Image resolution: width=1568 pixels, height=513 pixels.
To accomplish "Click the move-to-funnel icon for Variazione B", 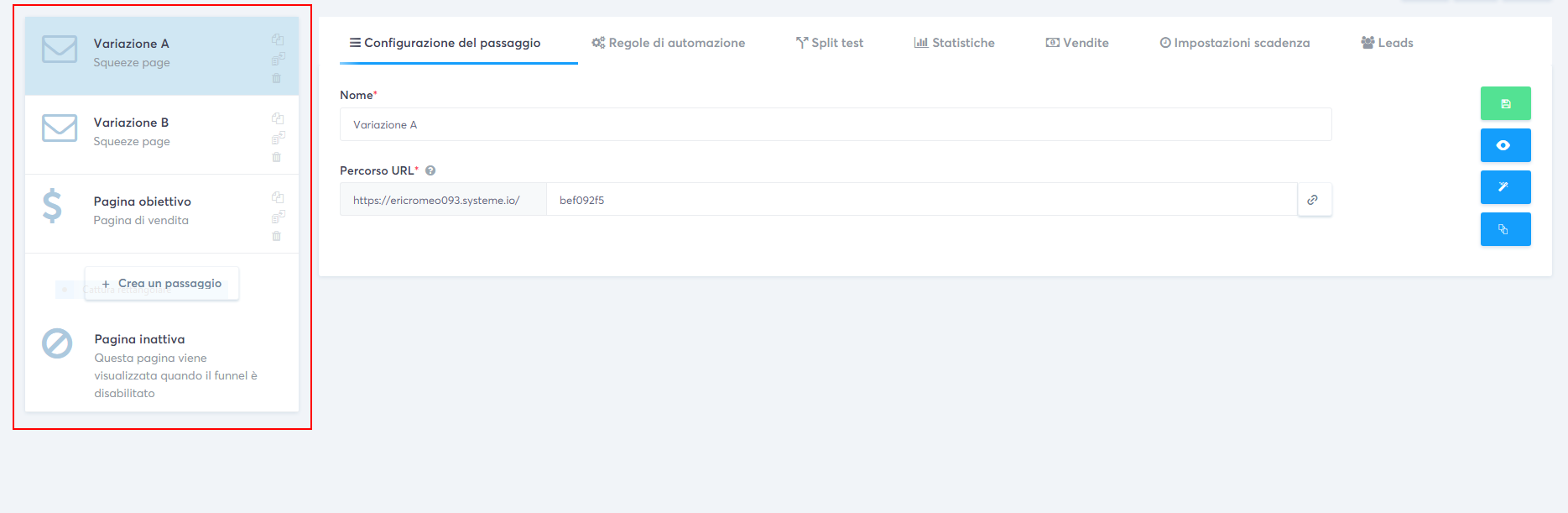I will [x=278, y=138].
